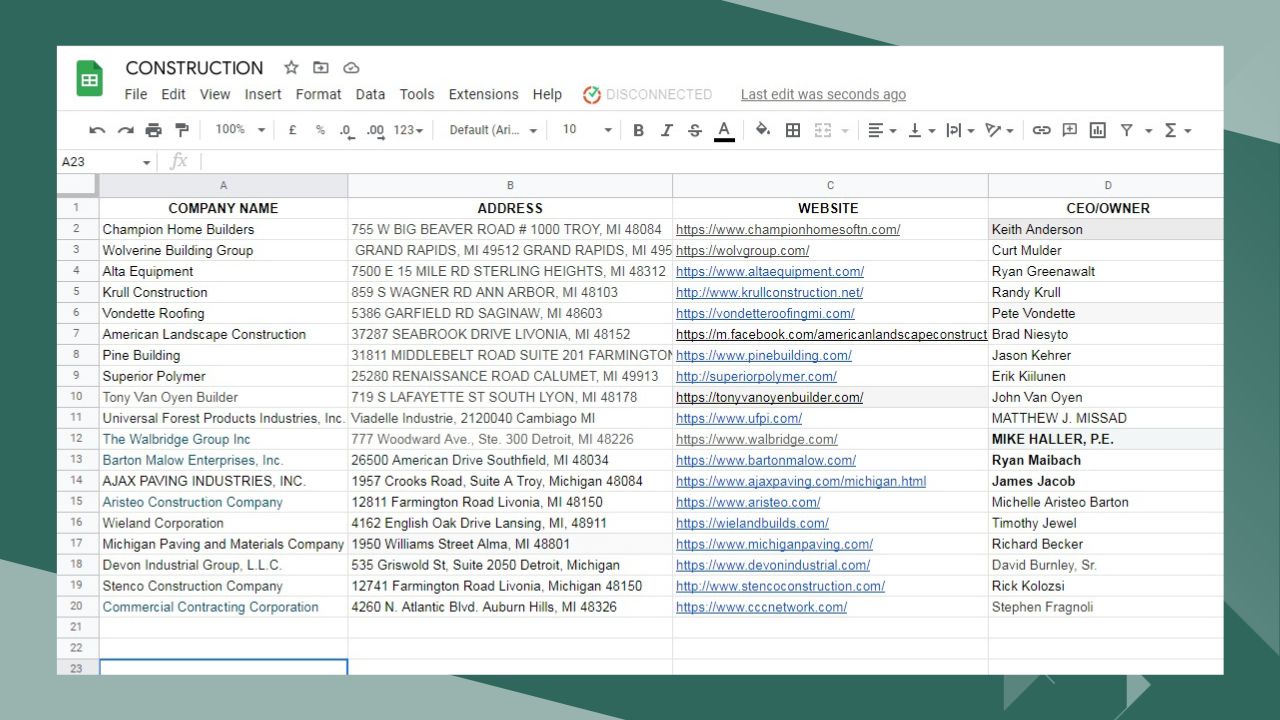Expand the Default (Arial) font dropdown
Image resolution: width=1280 pixels, height=720 pixels.
(x=492, y=130)
